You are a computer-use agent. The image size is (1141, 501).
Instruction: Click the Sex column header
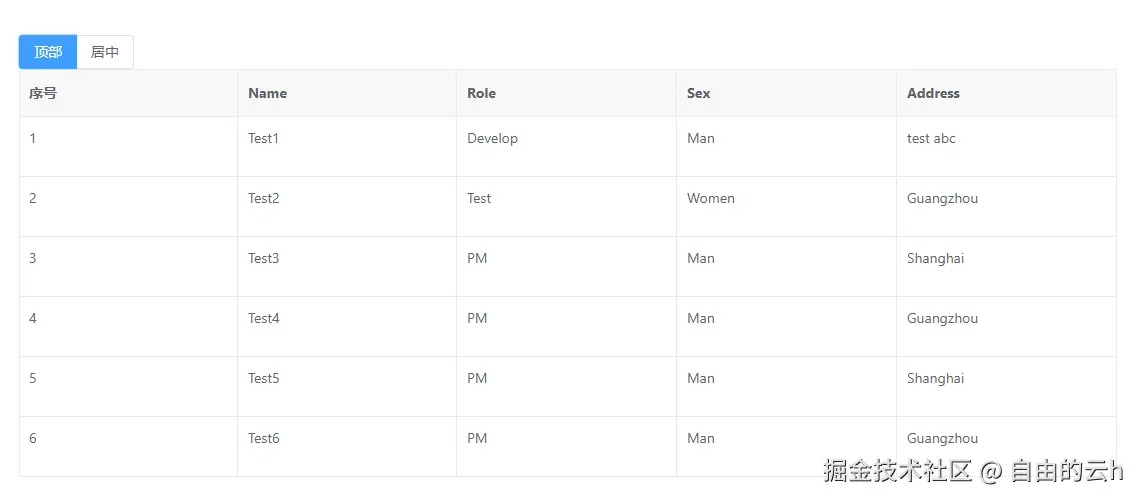click(698, 93)
